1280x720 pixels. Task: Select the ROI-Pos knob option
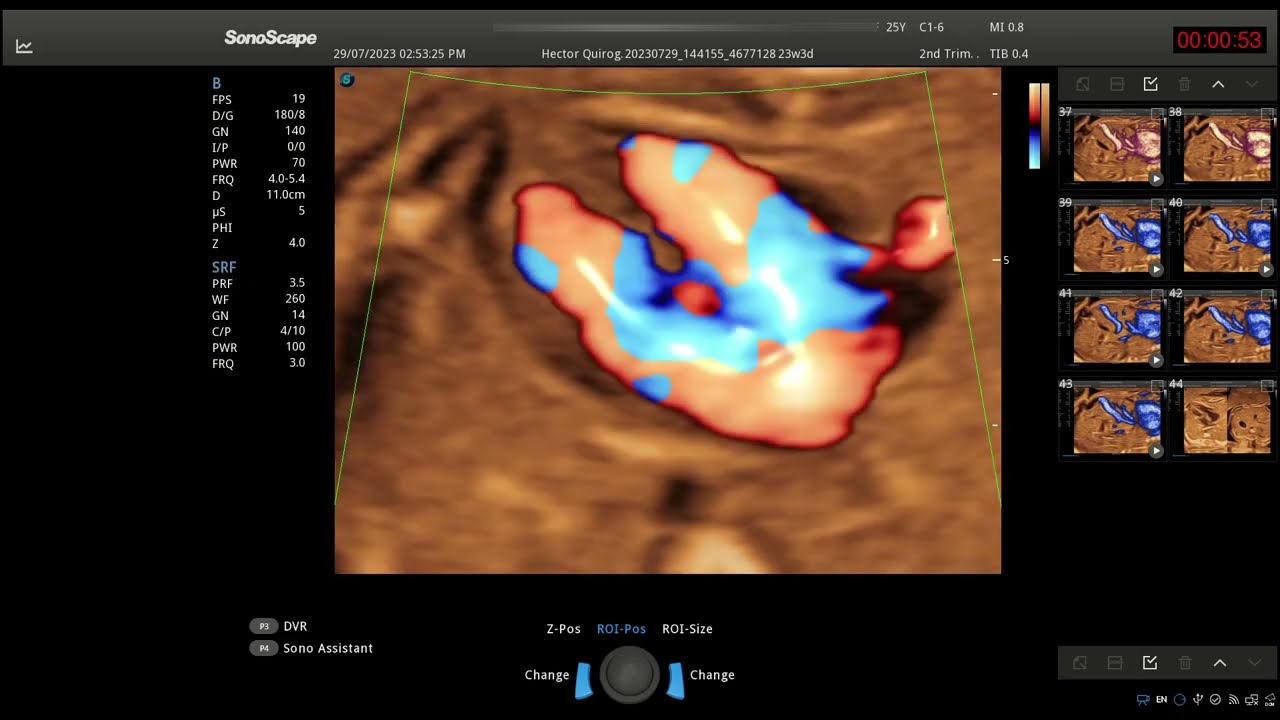(621, 629)
